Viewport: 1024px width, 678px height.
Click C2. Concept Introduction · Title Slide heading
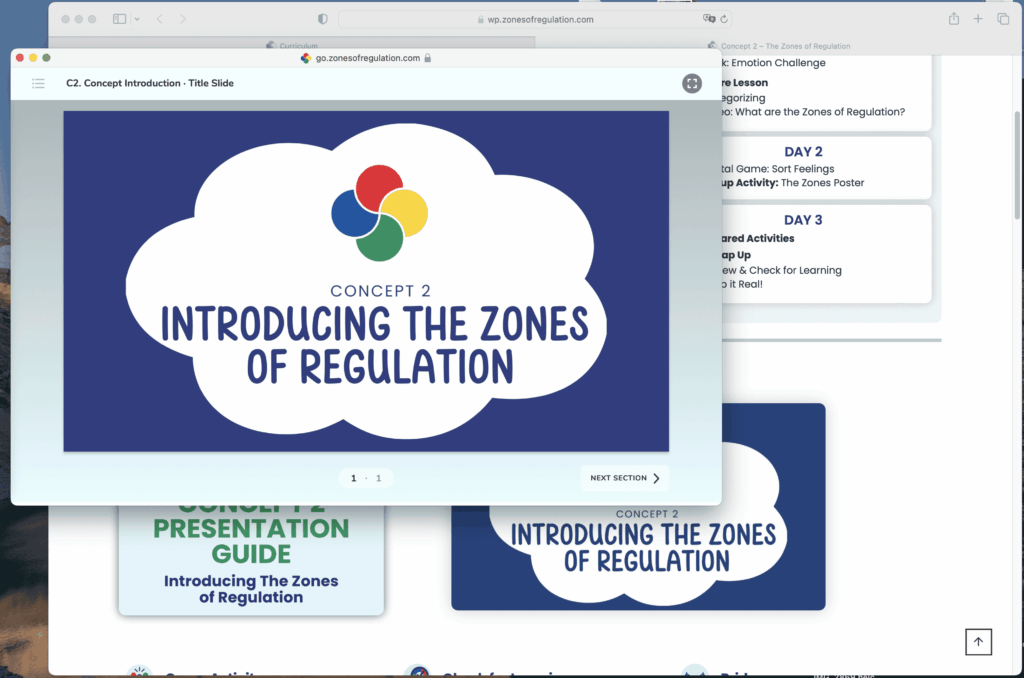[150, 83]
